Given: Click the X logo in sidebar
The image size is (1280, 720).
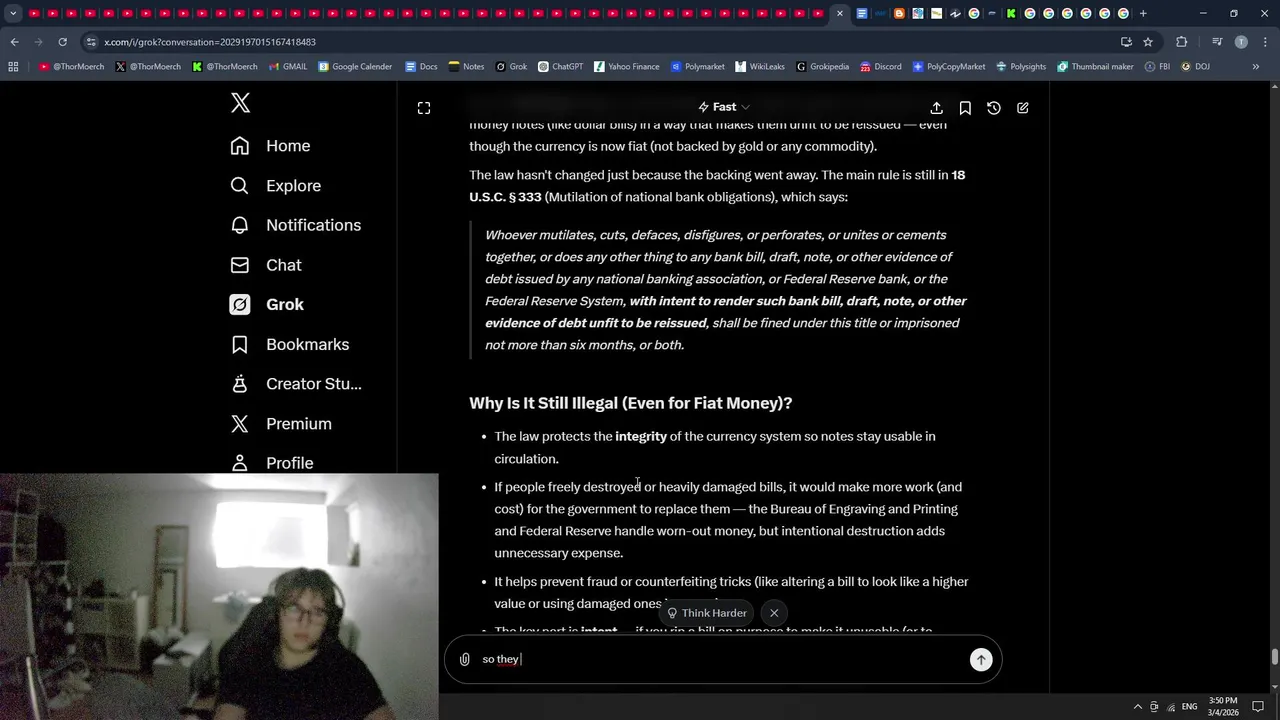Looking at the screenshot, I should click(240, 102).
